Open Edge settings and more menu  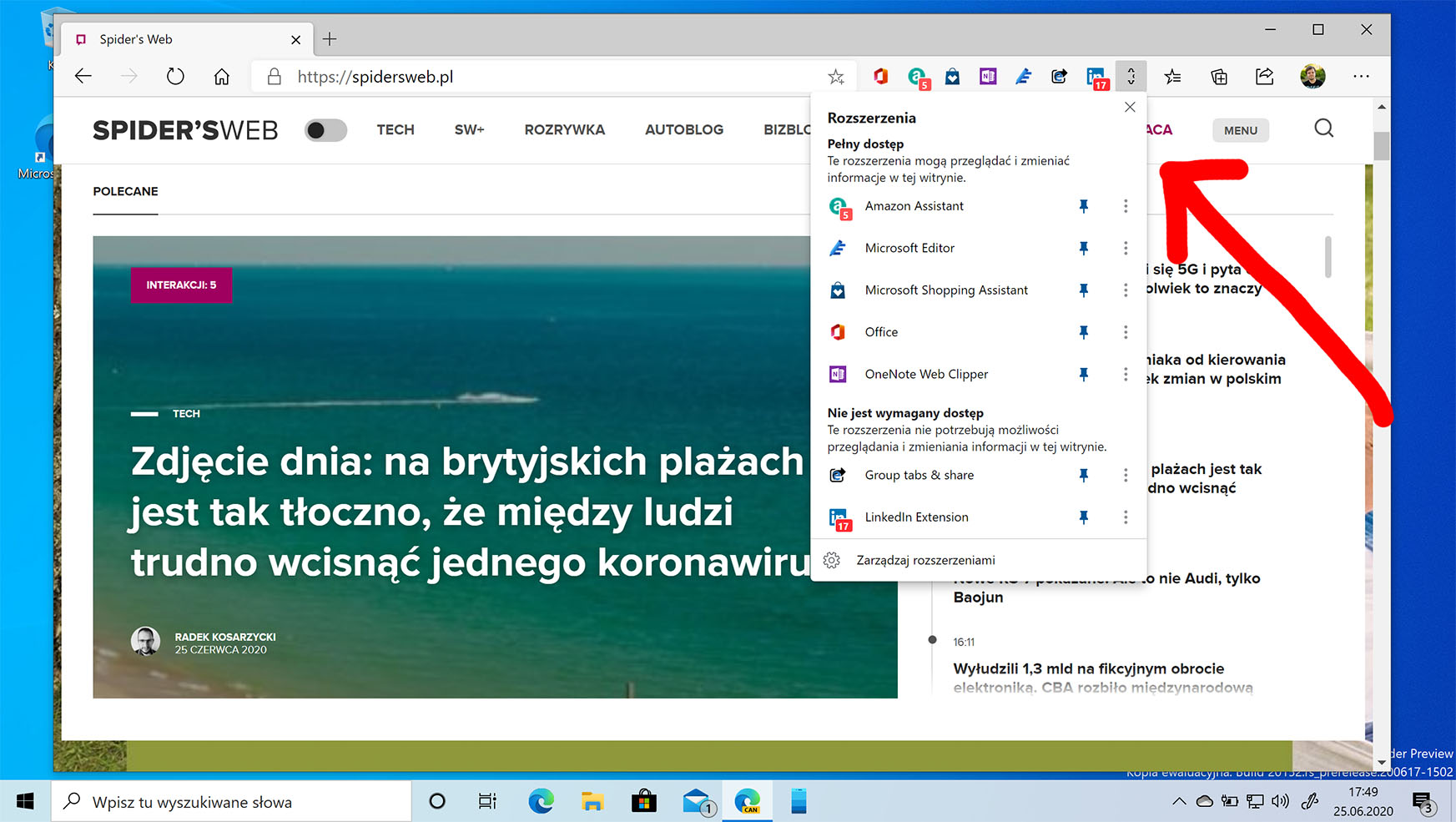[x=1361, y=77]
